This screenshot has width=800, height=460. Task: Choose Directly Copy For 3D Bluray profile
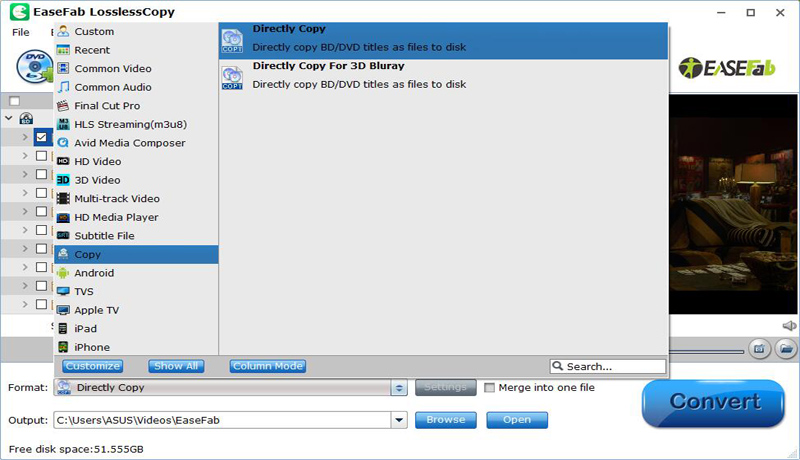[x=443, y=78]
